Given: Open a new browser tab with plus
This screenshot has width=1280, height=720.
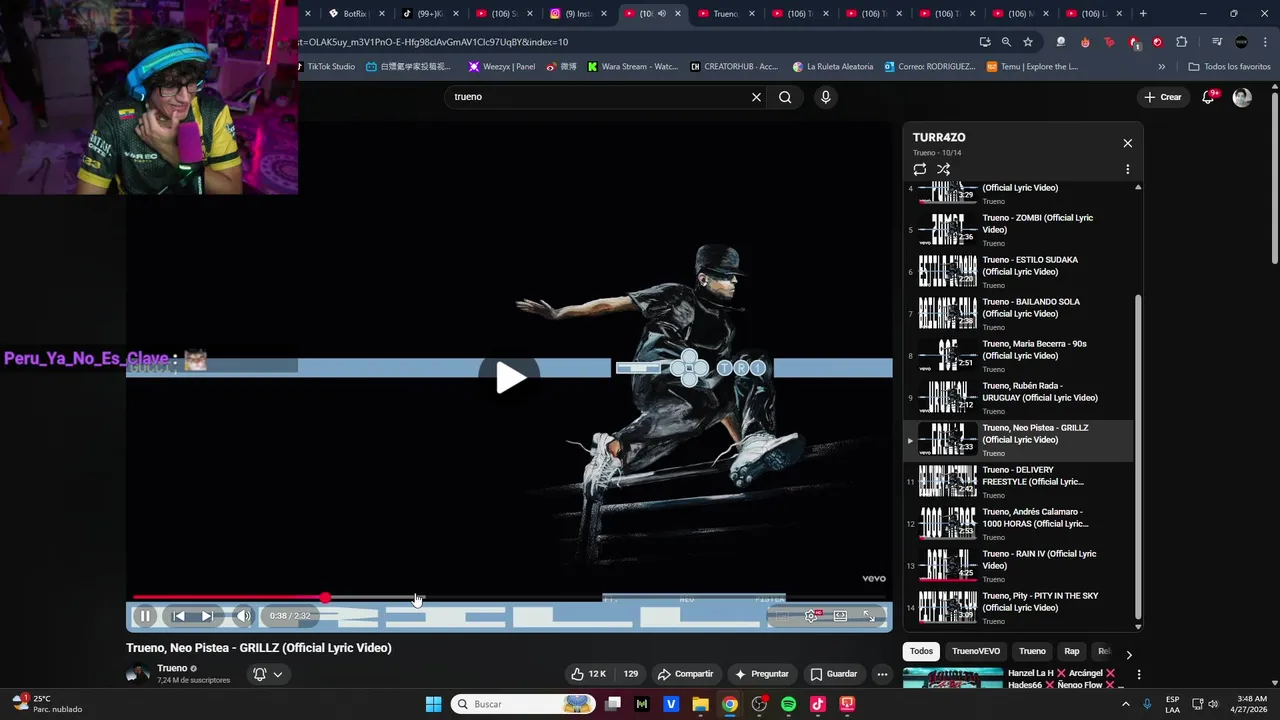Looking at the screenshot, I should 1143,14.
